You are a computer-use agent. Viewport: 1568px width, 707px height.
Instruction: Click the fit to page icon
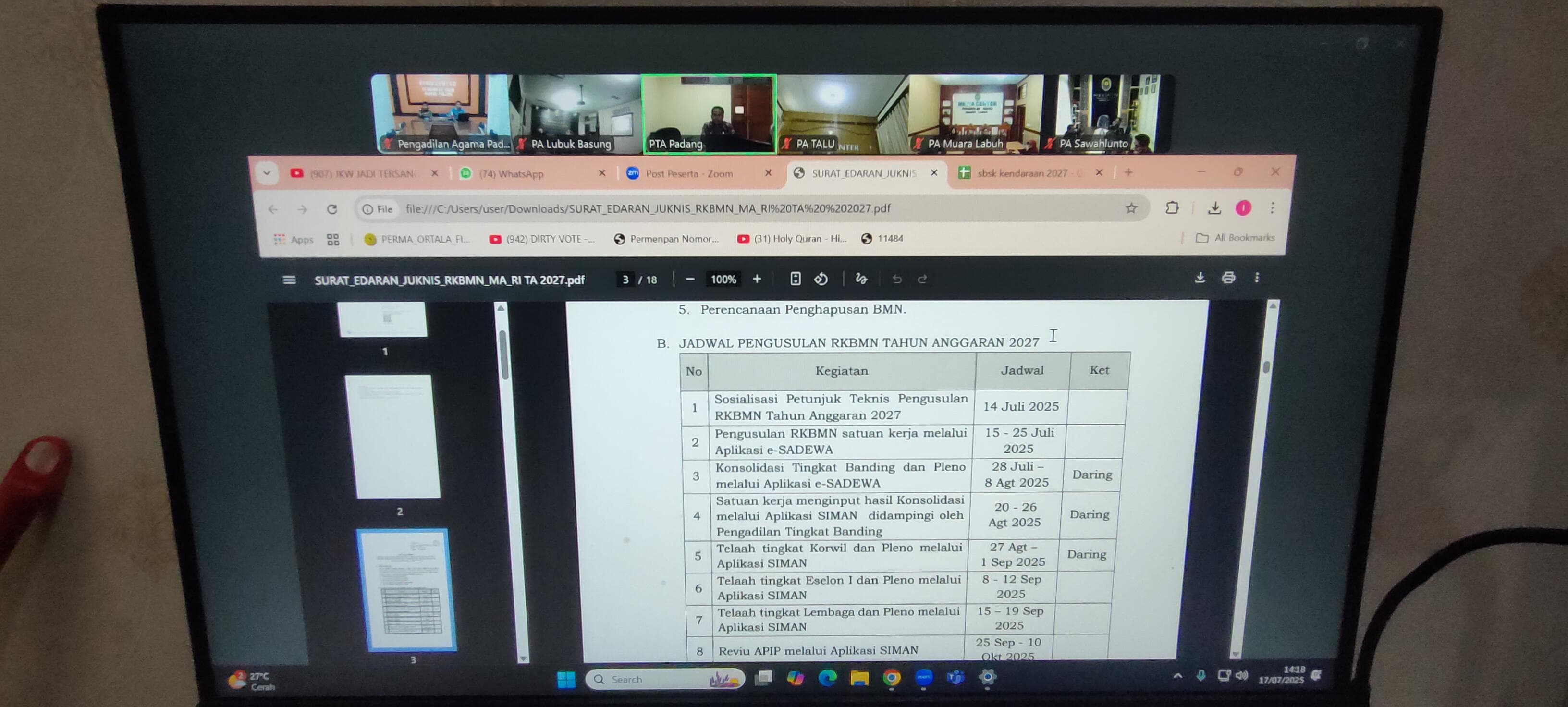[795, 279]
